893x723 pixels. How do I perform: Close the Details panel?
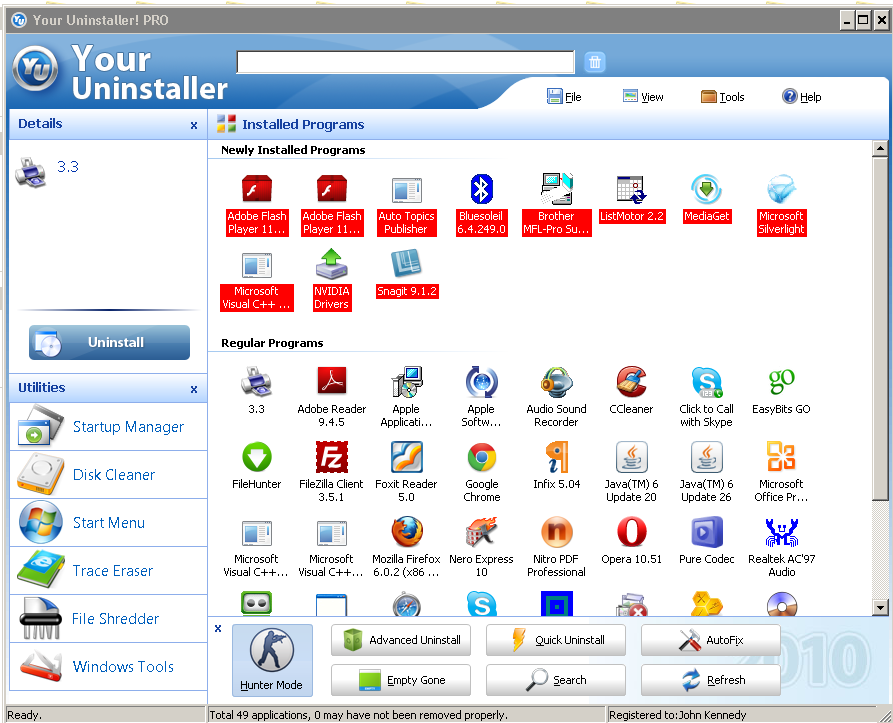(194, 125)
